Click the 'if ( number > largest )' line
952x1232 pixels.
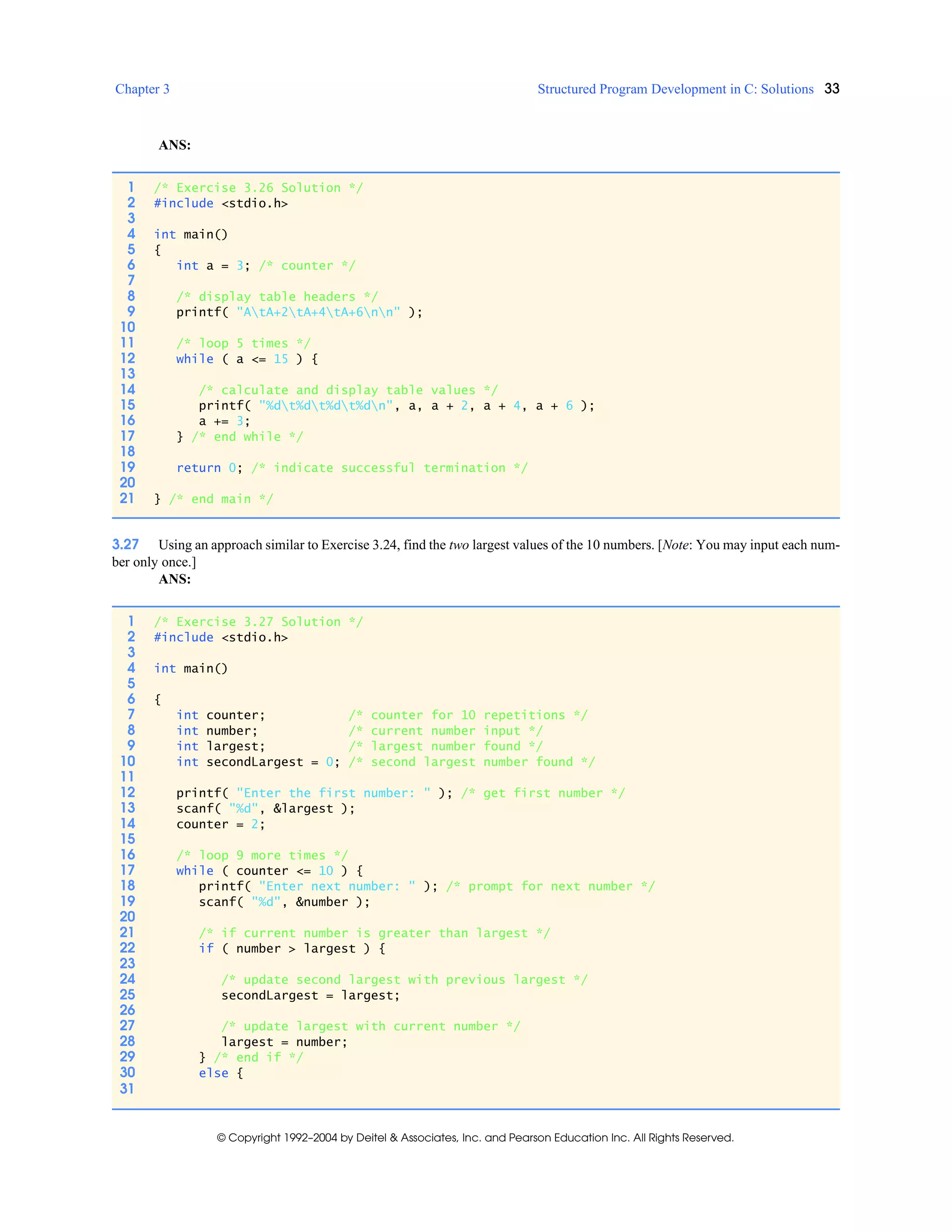pos(291,949)
